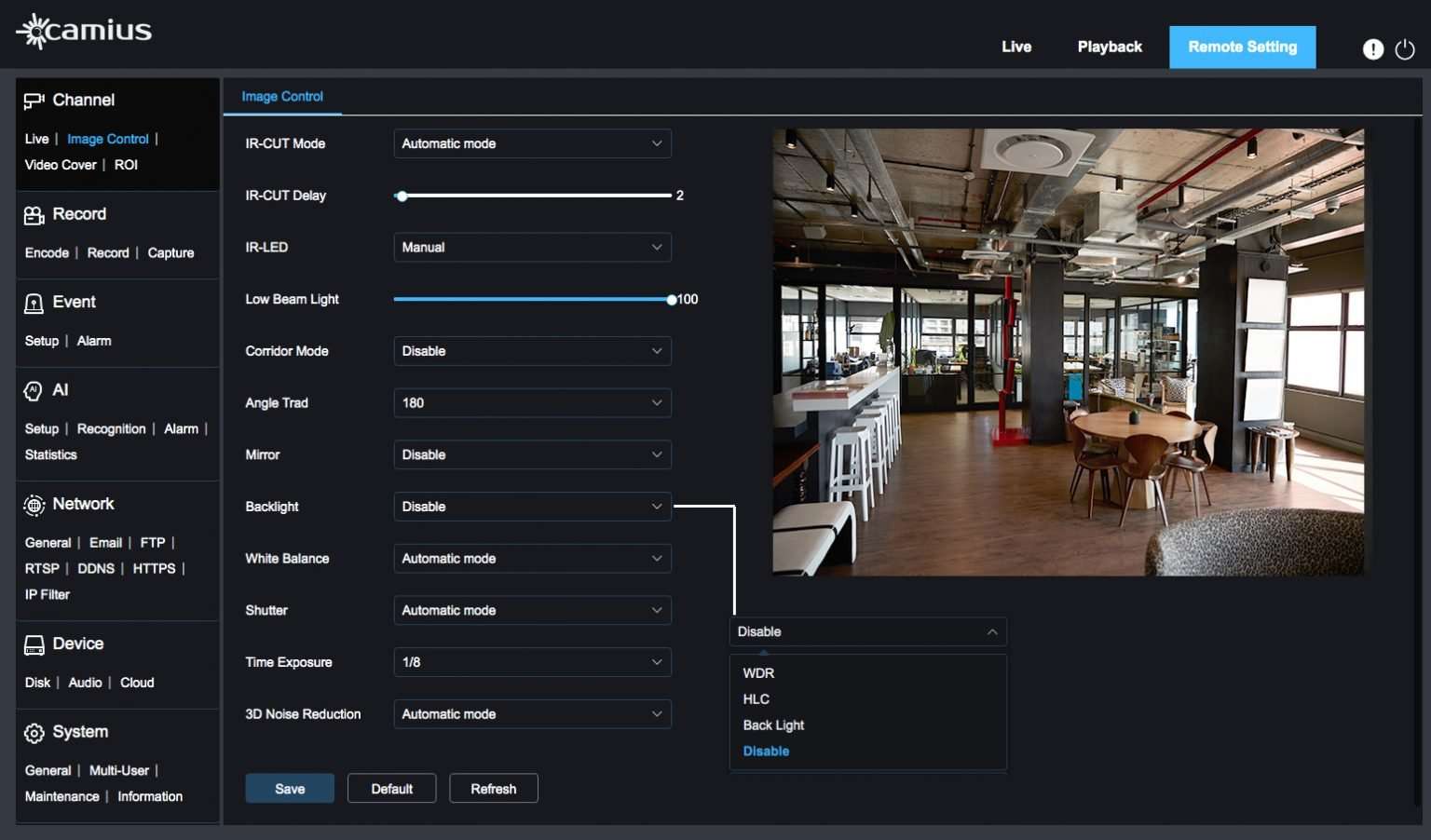Open the White Balance dropdown

pos(532,559)
